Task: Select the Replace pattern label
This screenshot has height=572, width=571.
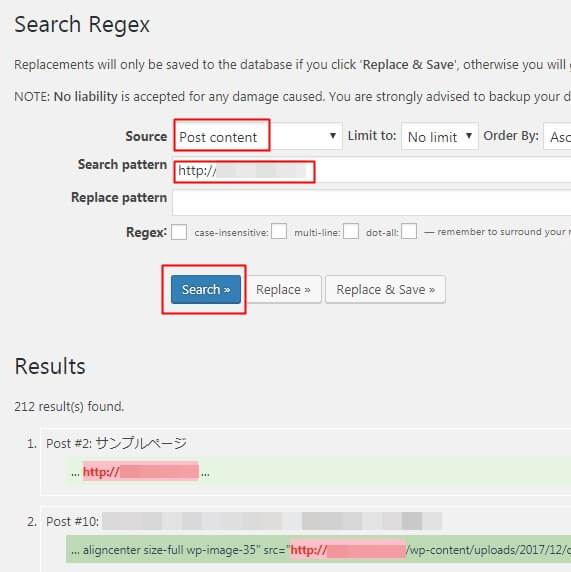Action: tap(119, 197)
